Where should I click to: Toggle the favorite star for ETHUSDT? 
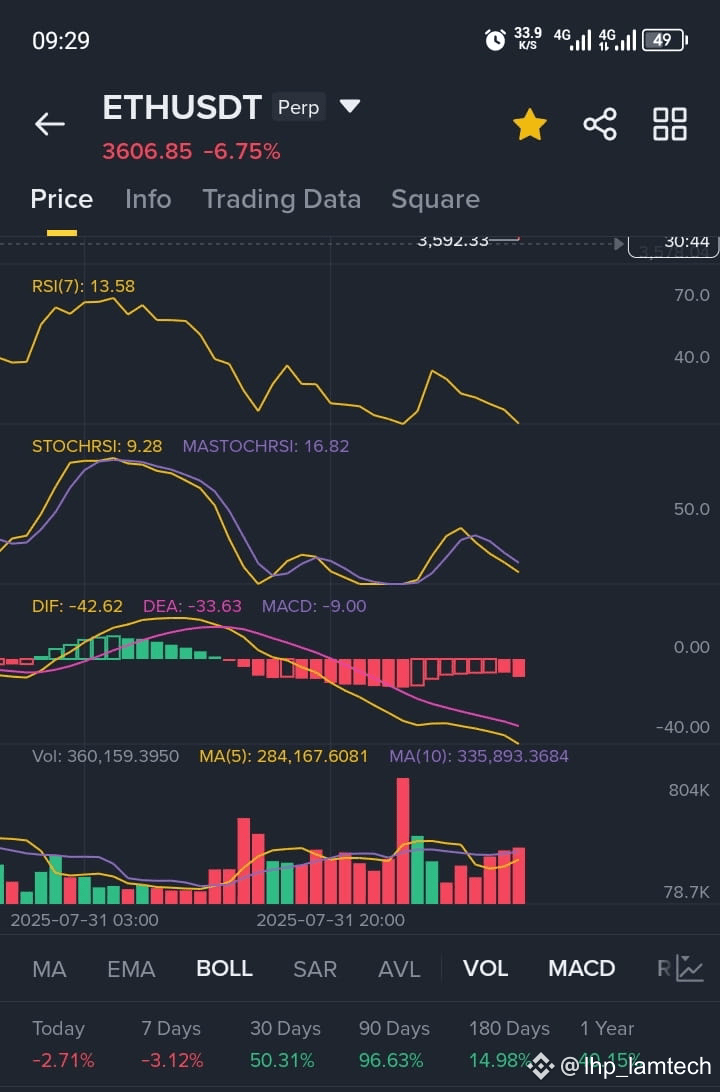530,125
